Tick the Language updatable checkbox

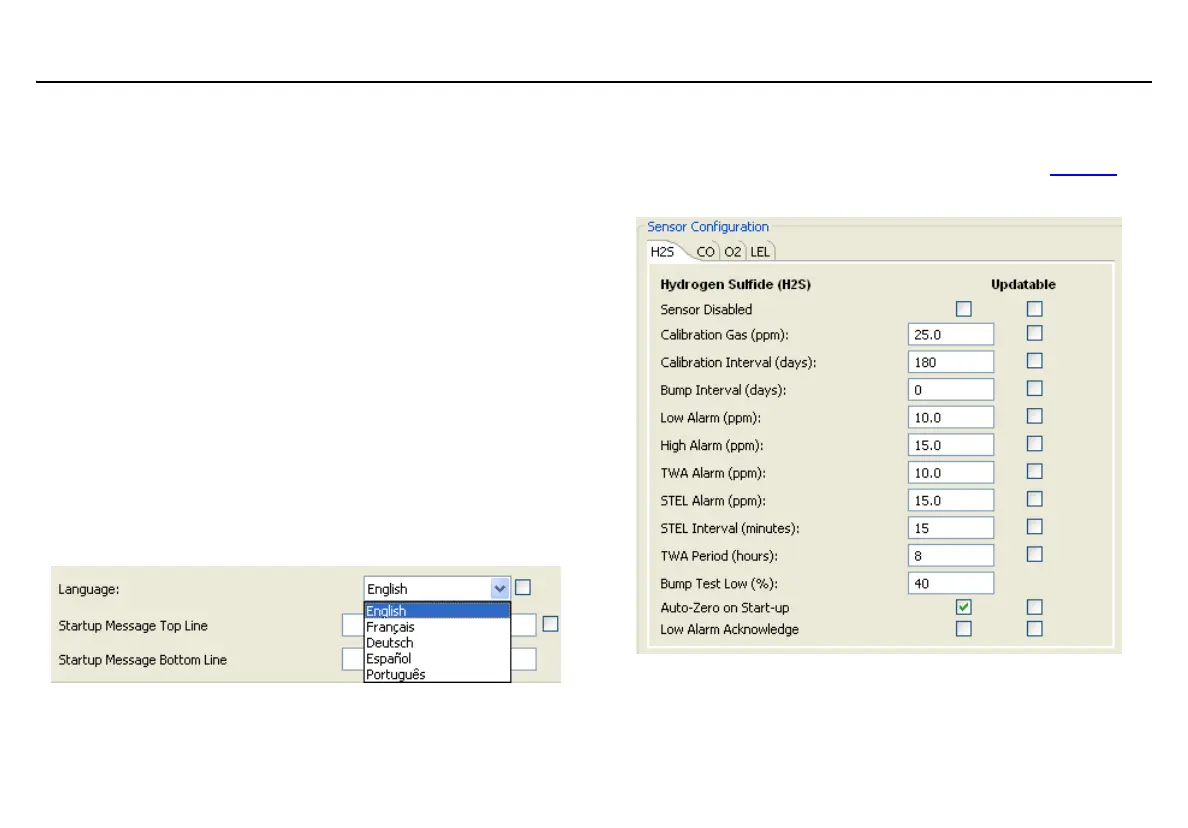point(523,587)
